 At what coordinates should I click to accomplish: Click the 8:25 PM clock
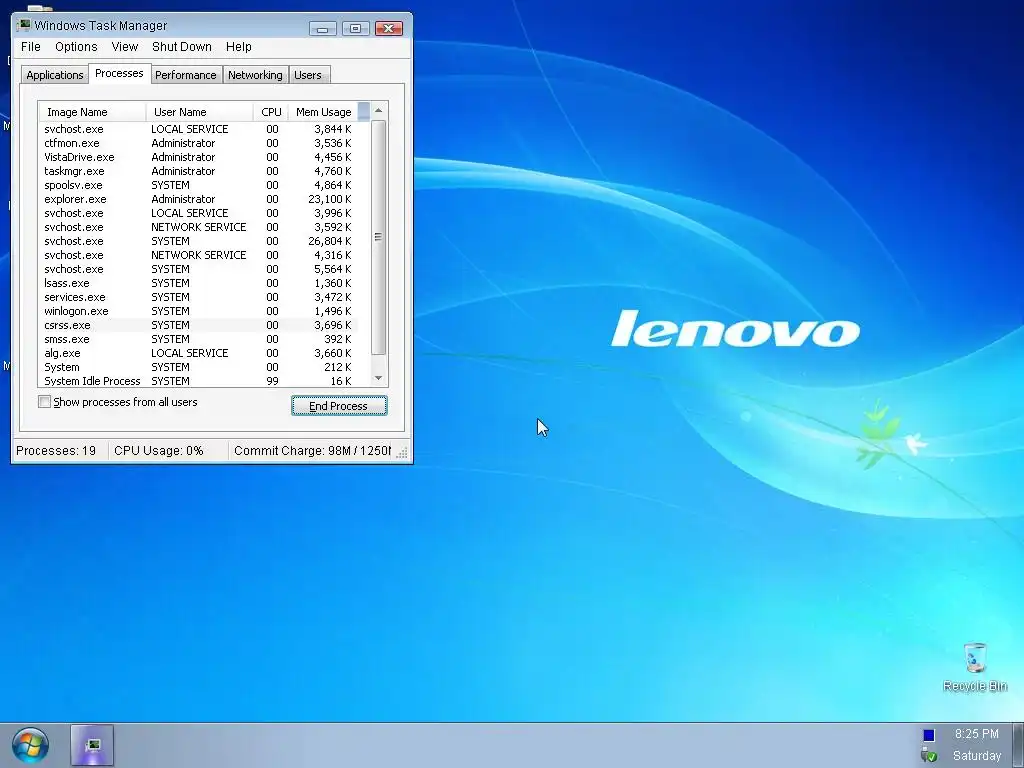(x=976, y=734)
